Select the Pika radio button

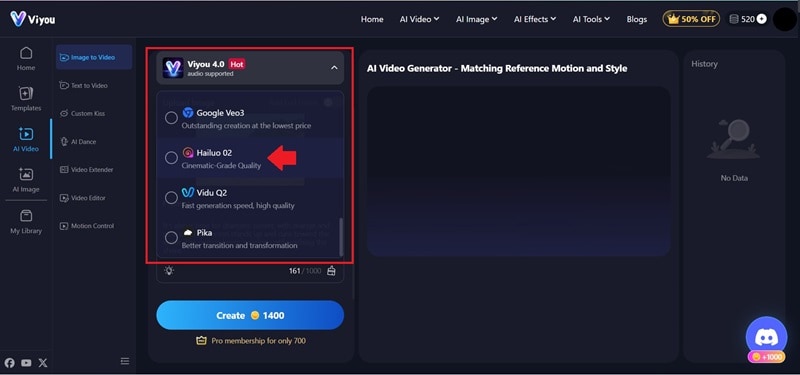click(x=171, y=237)
